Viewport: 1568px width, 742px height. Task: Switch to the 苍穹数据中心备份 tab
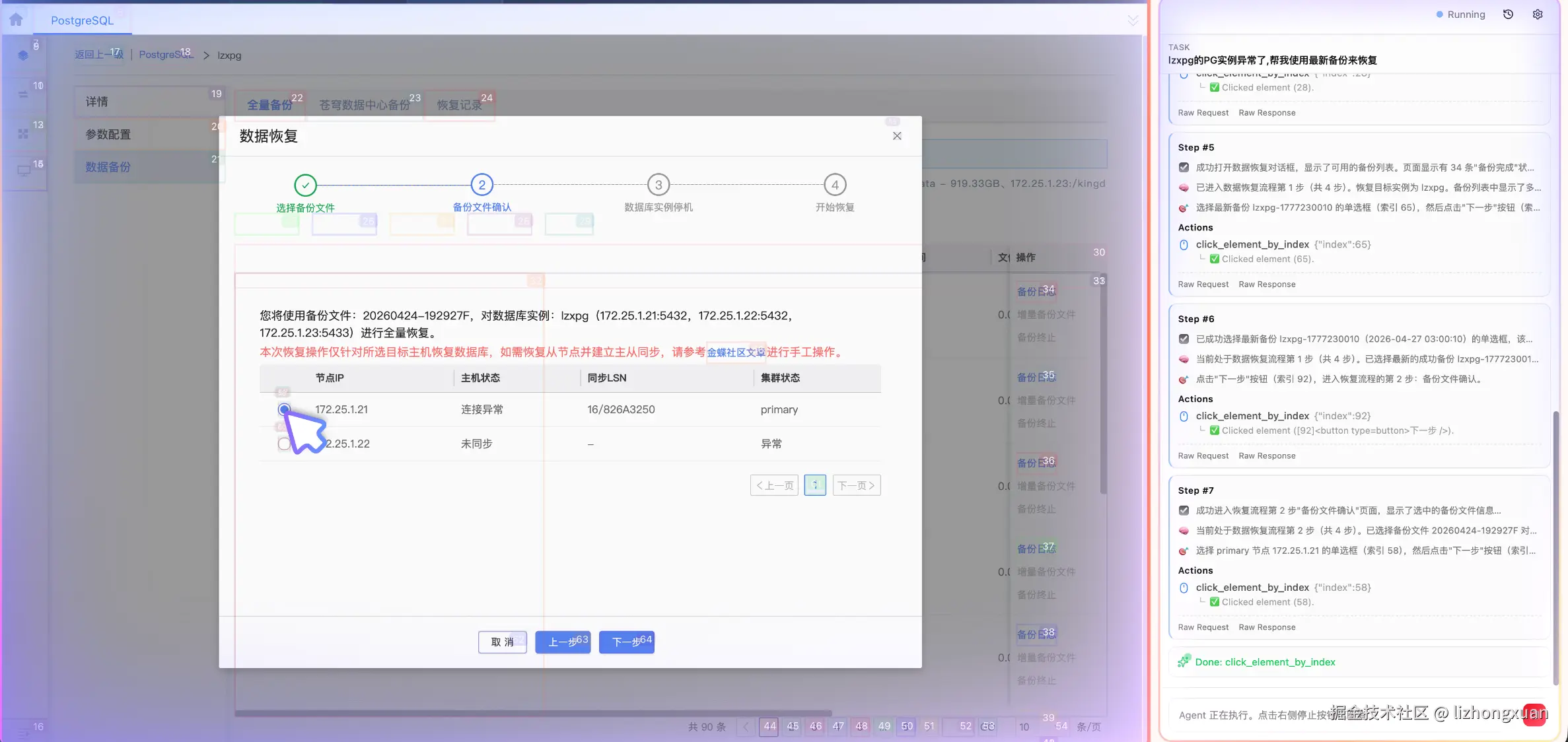coord(365,105)
